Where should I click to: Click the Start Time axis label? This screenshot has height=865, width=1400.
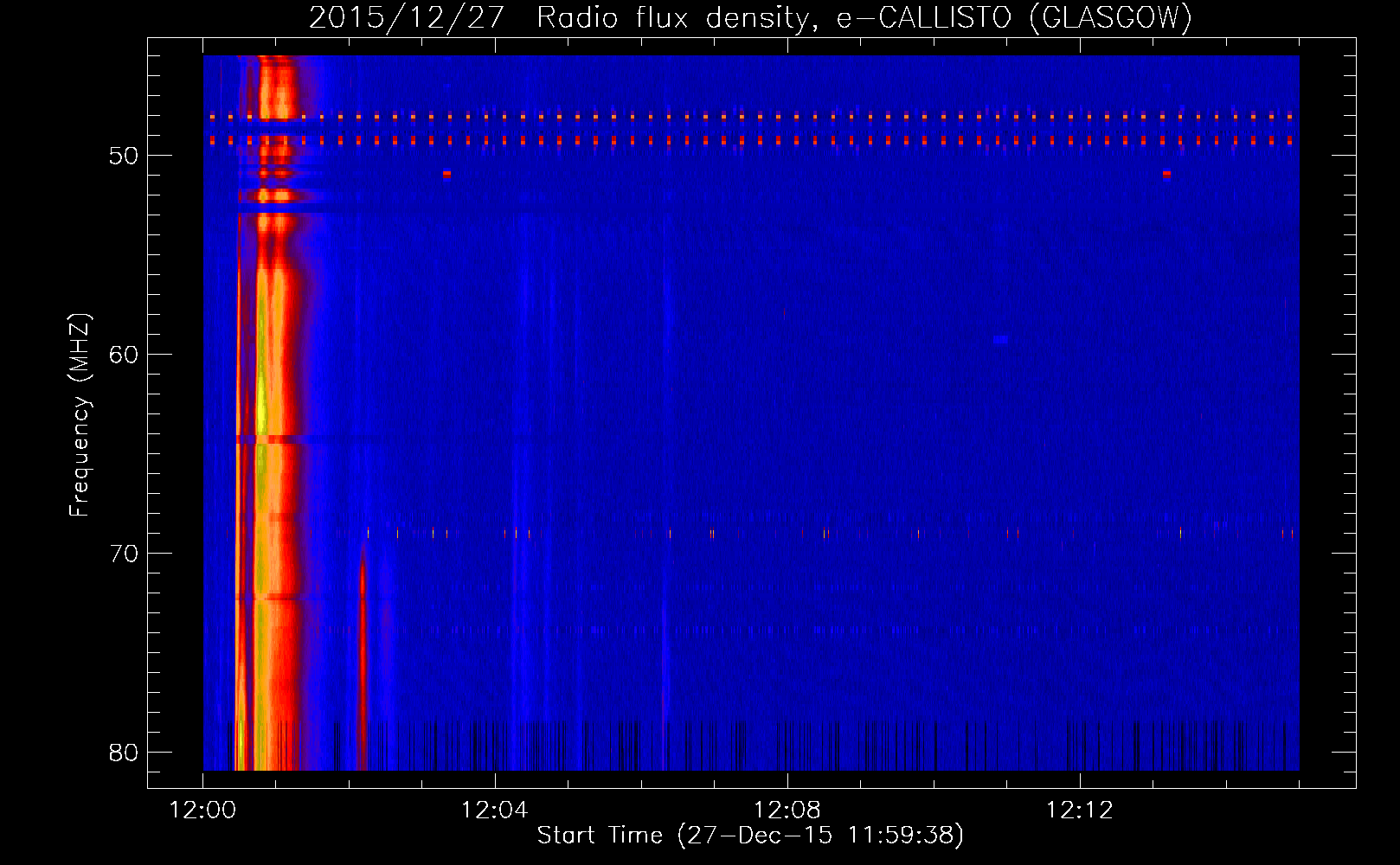point(750,836)
